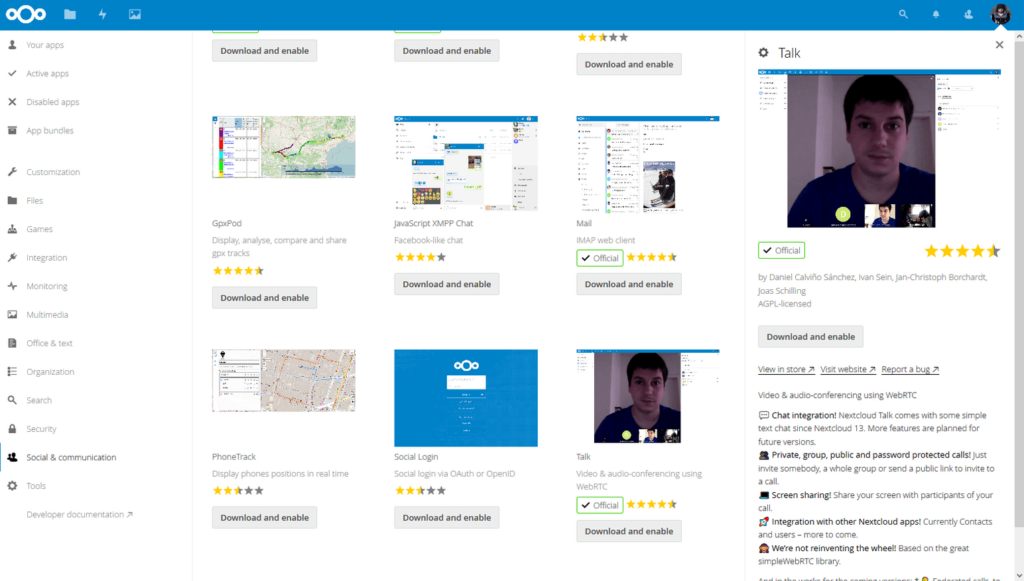Click the PhoneTrack app name
The height and width of the screenshot is (581, 1024).
tap(234, 457)
